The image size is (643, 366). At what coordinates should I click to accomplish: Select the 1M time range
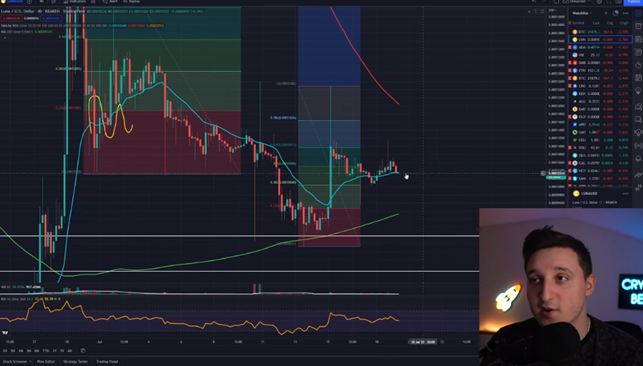[x=21, y=351]
